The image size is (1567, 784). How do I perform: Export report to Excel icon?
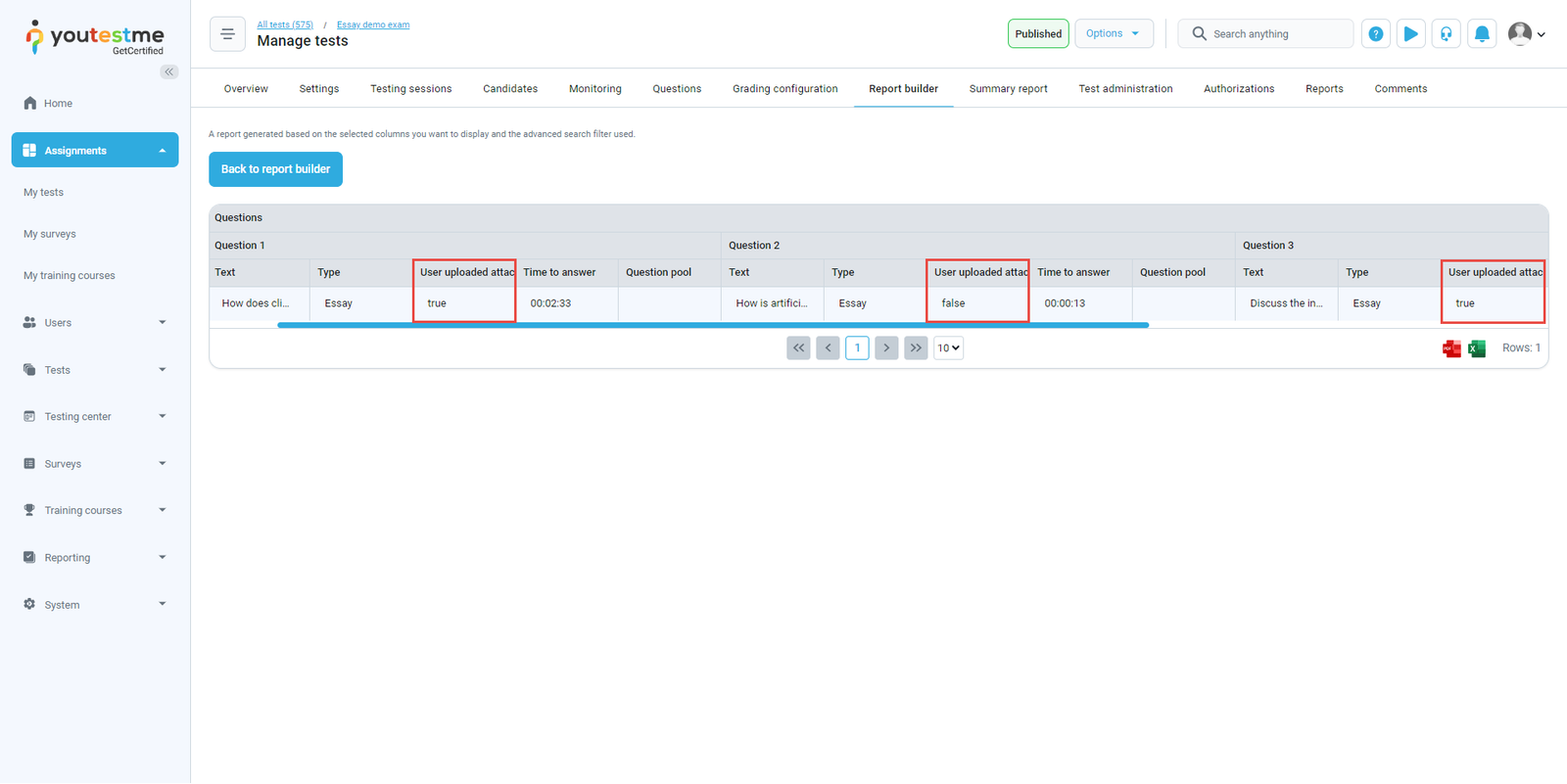(x=1477, y=348)
